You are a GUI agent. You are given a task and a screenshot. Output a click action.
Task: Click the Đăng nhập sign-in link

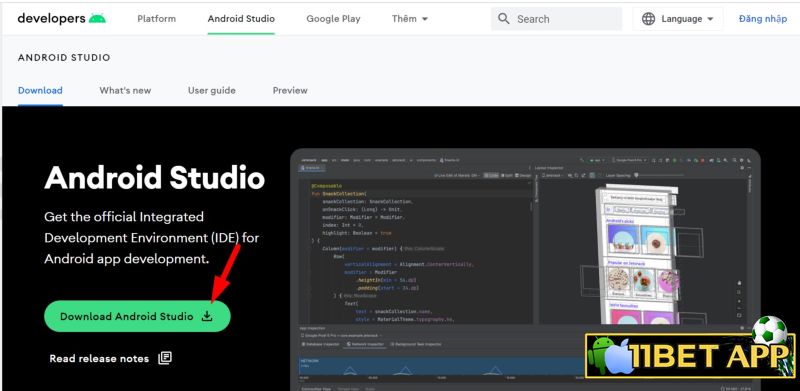point(763,19)
